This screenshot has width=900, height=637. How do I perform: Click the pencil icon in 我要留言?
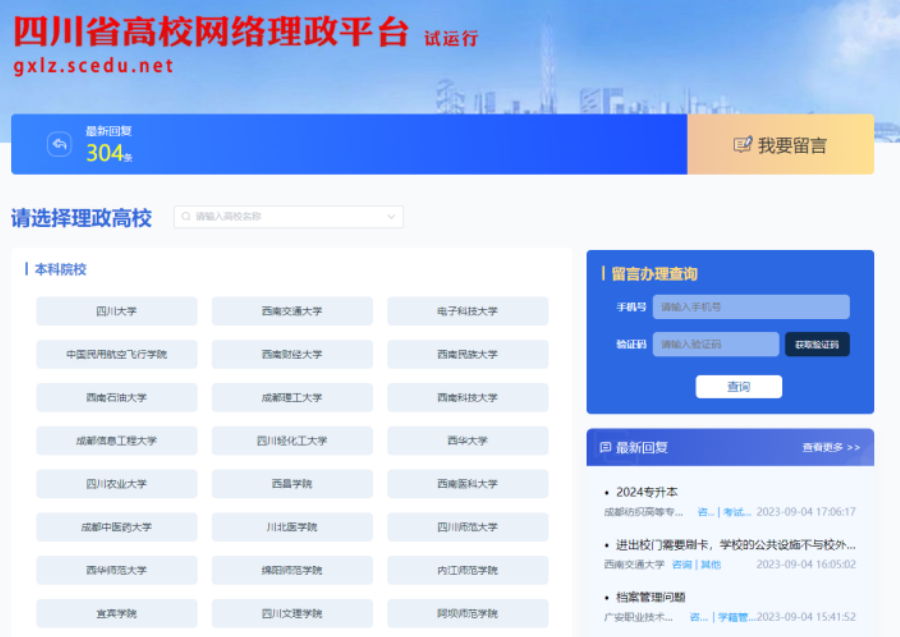click(742, 145)
